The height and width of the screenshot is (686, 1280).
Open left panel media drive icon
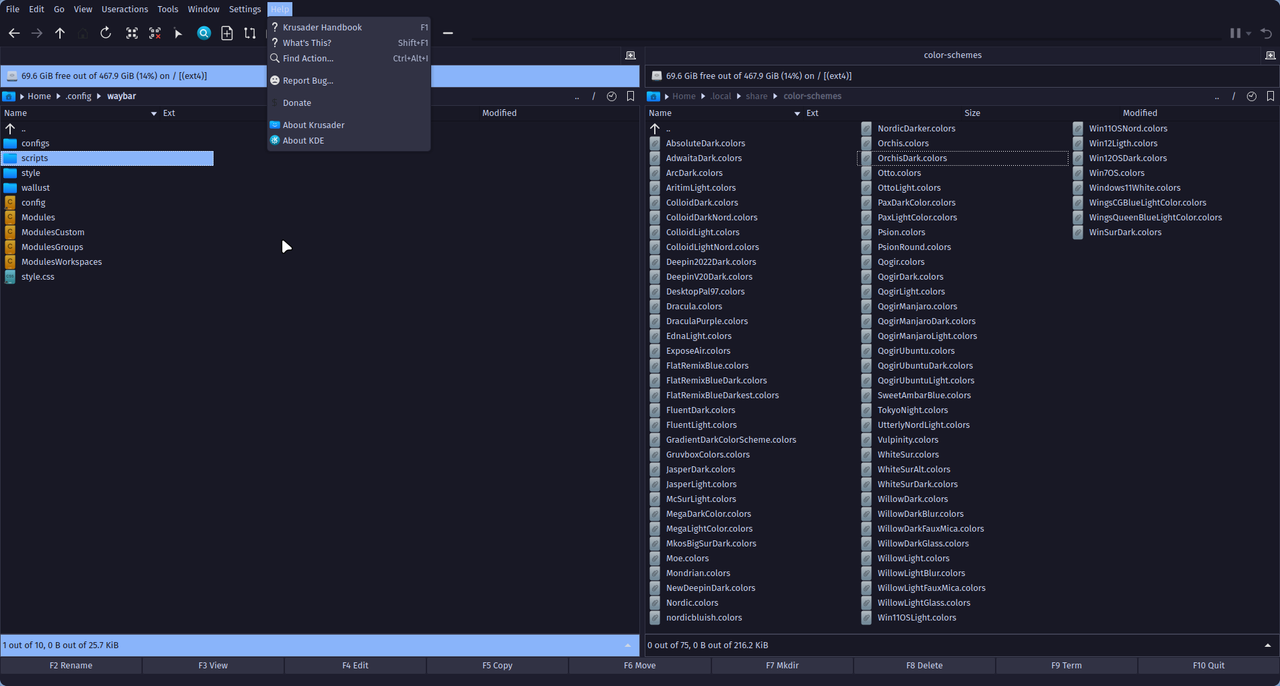pyautogui.click(x=11, y=75)
